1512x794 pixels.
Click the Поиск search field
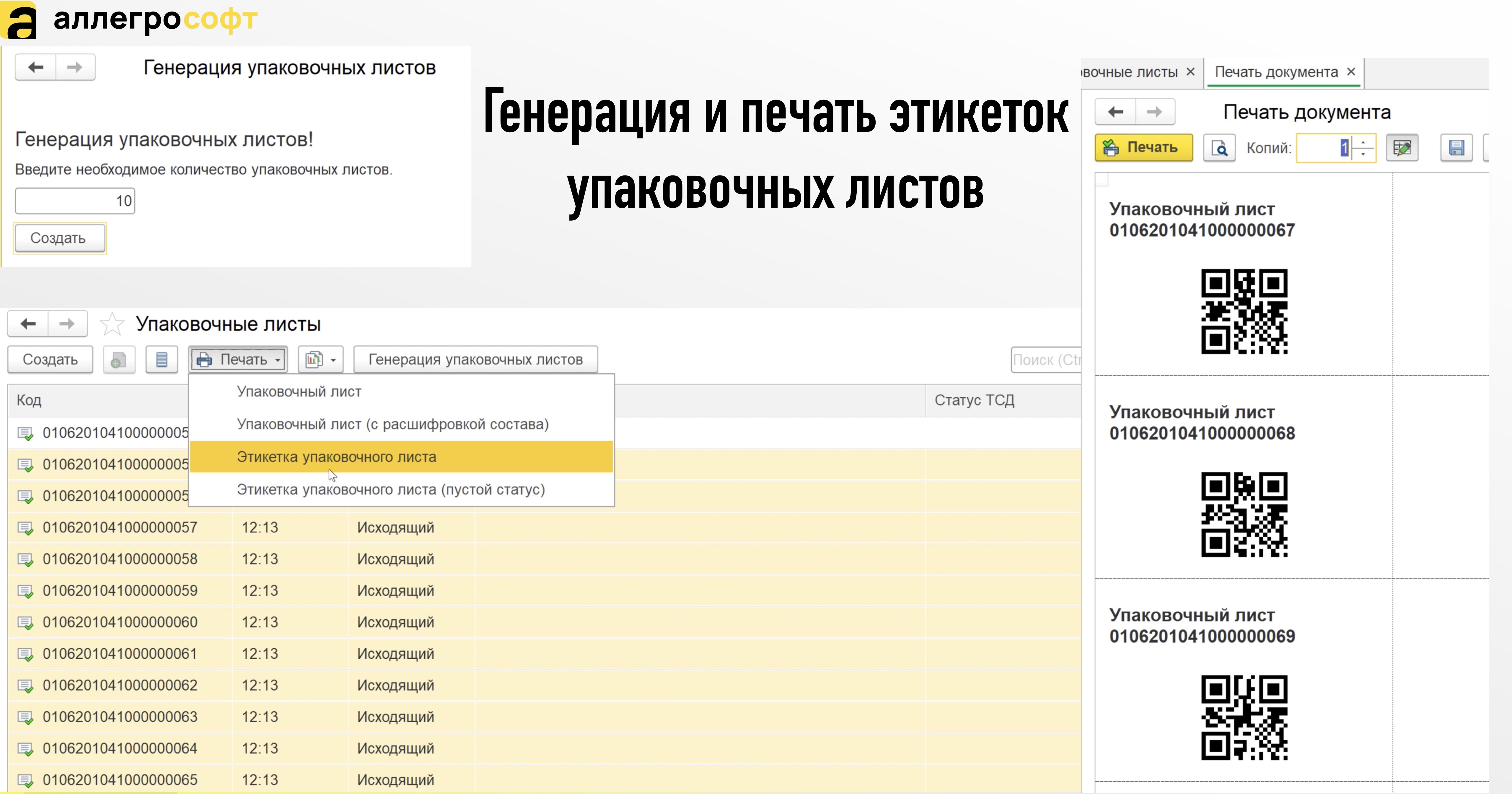[1046, 359]
